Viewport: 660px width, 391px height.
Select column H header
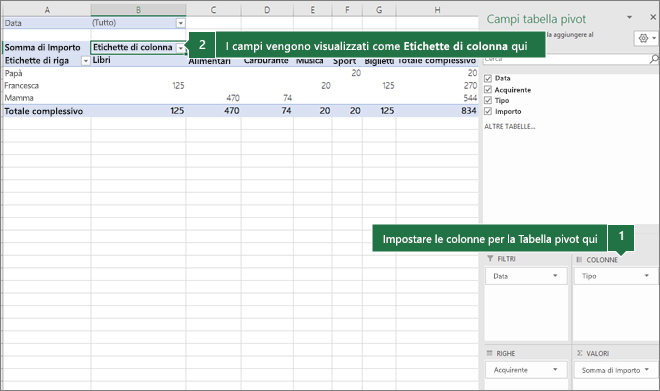point(437,10)
